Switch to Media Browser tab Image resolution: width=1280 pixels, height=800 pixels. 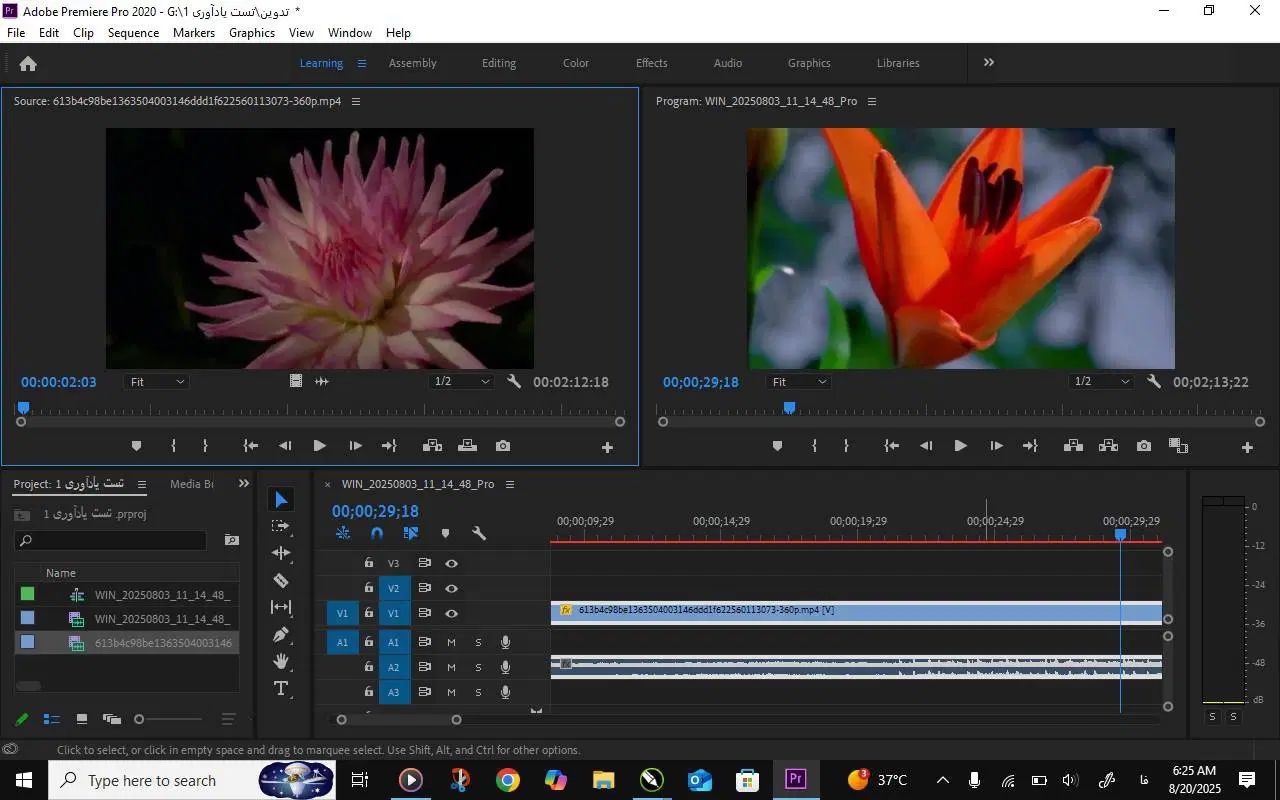[x=192, y=484]
